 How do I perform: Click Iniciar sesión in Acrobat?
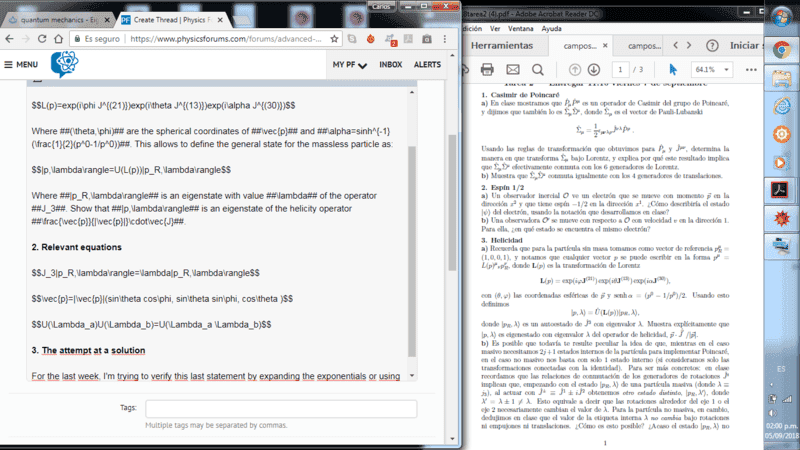[746, 45]
